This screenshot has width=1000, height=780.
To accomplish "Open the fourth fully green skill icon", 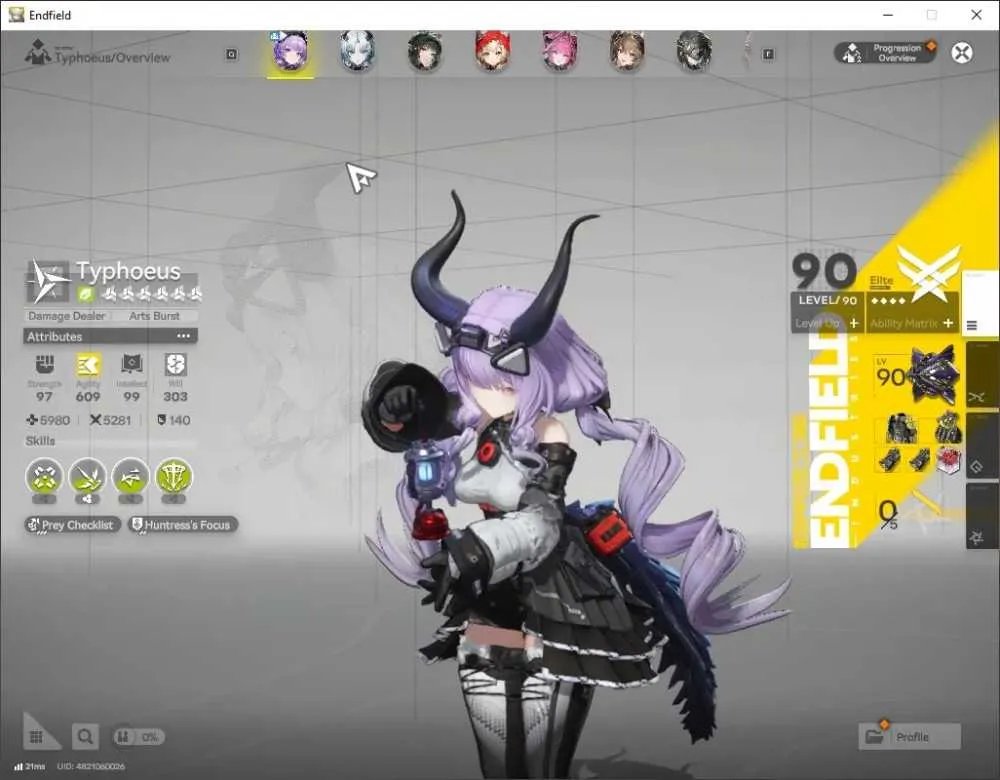I will (173, 477).
